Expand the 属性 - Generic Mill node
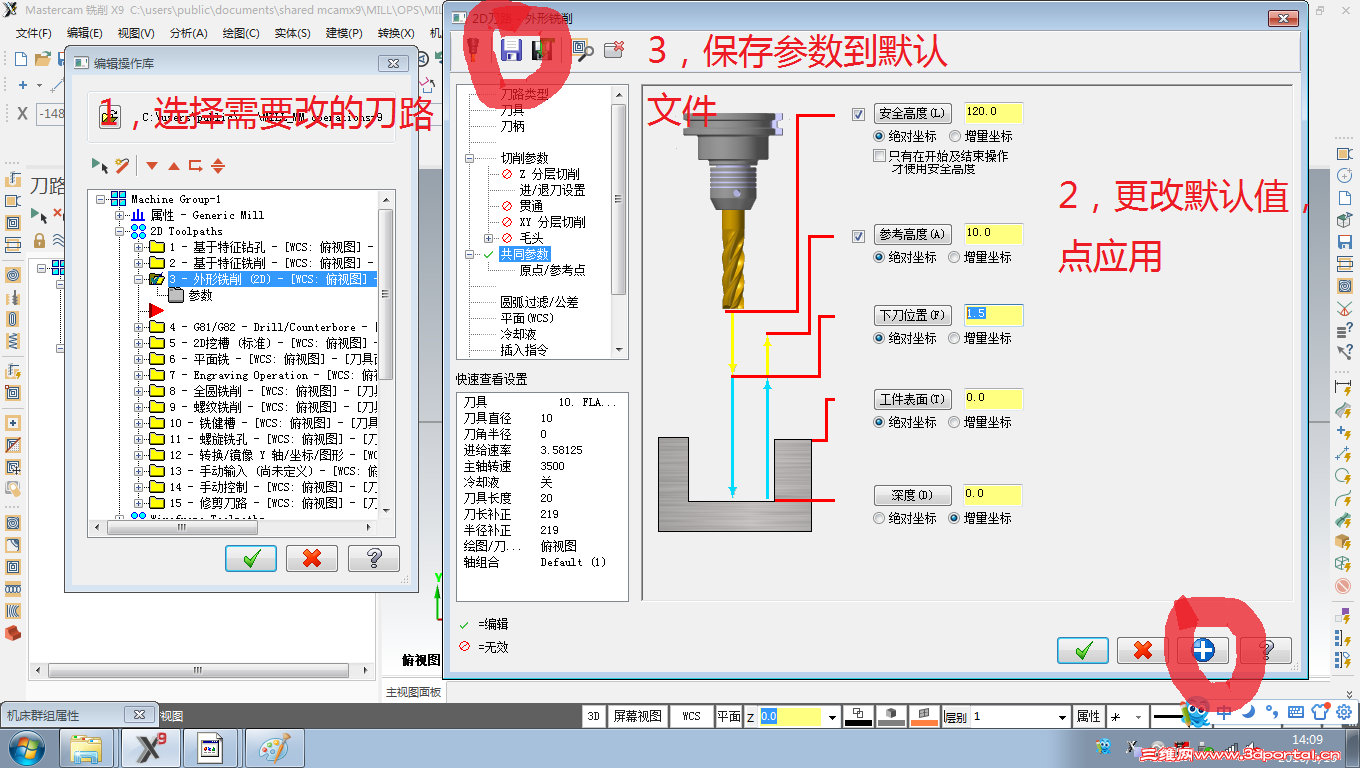1360x768 pixels. (120, 215)
